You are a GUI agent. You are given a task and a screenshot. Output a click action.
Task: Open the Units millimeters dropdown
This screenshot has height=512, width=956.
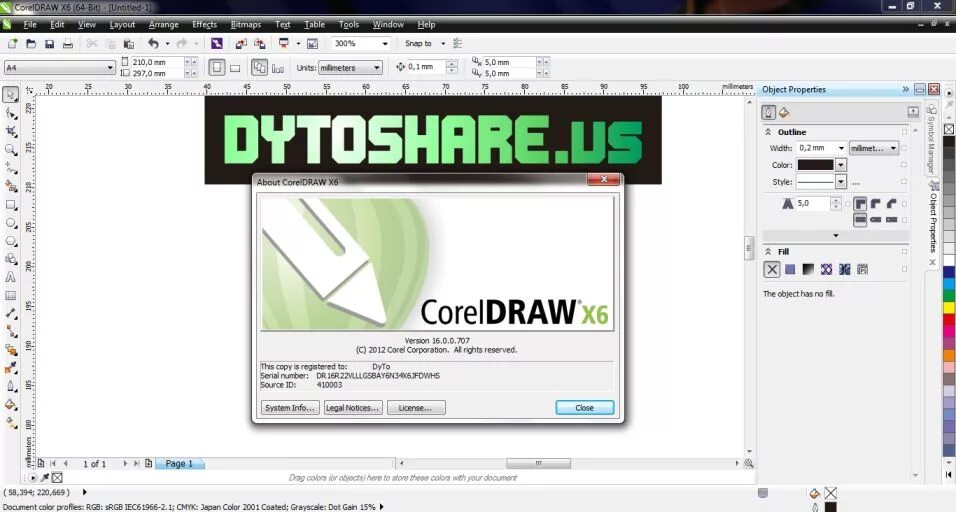(377, 68)
